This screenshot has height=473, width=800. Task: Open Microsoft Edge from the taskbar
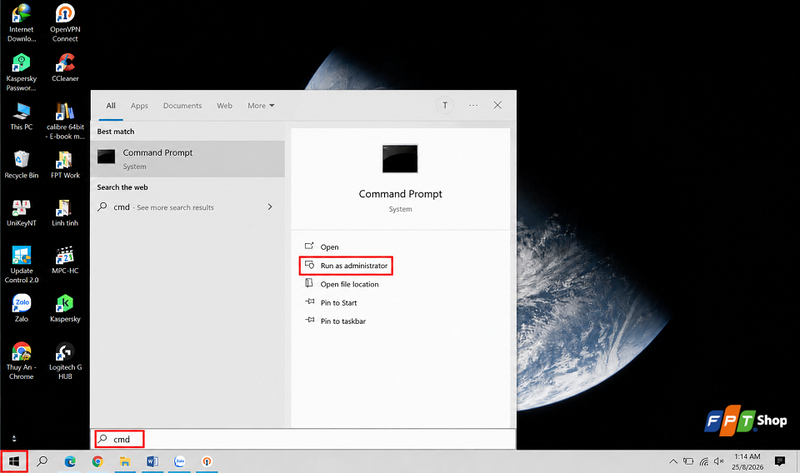[70, 461]
